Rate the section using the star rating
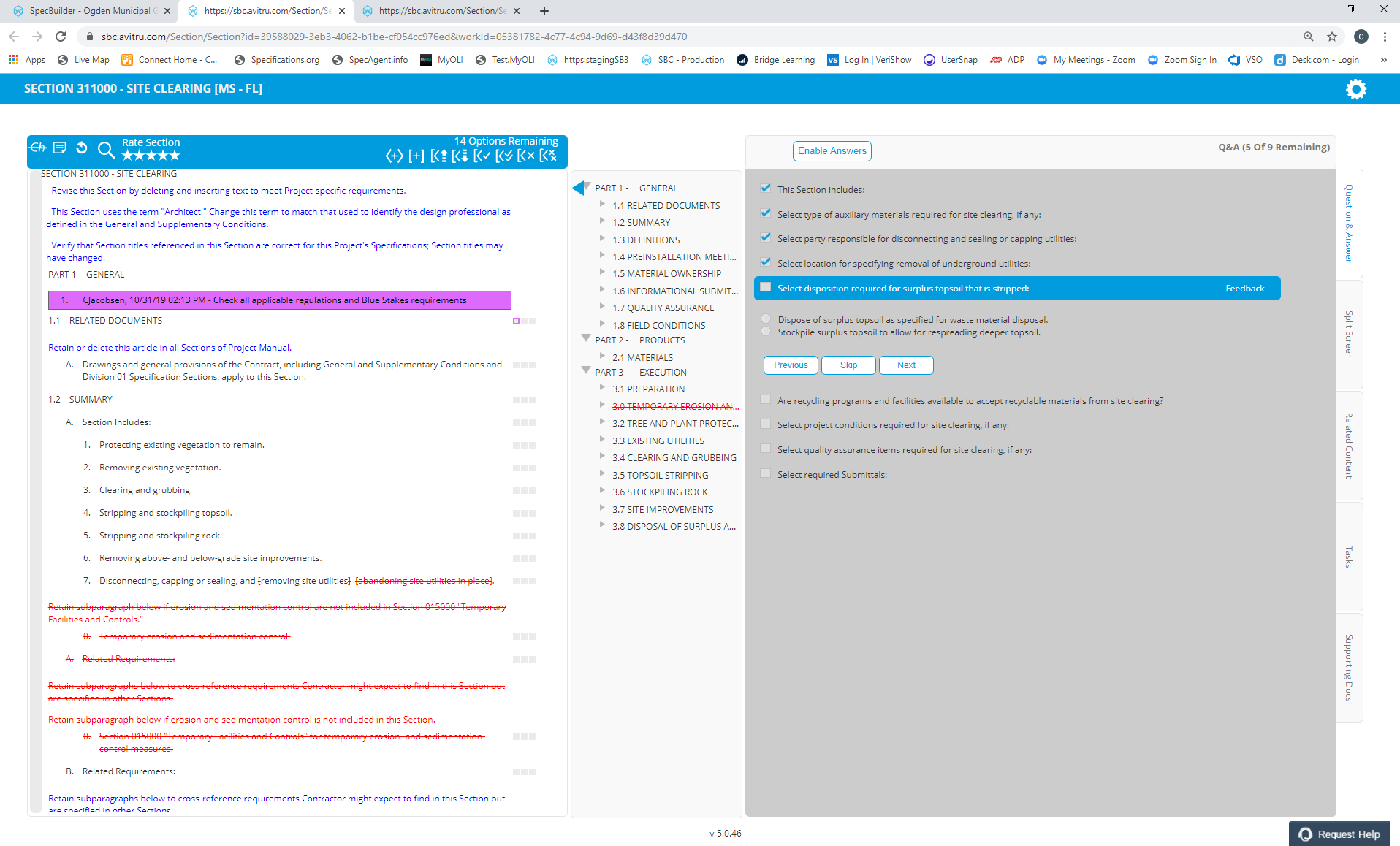 pos(151,155)
